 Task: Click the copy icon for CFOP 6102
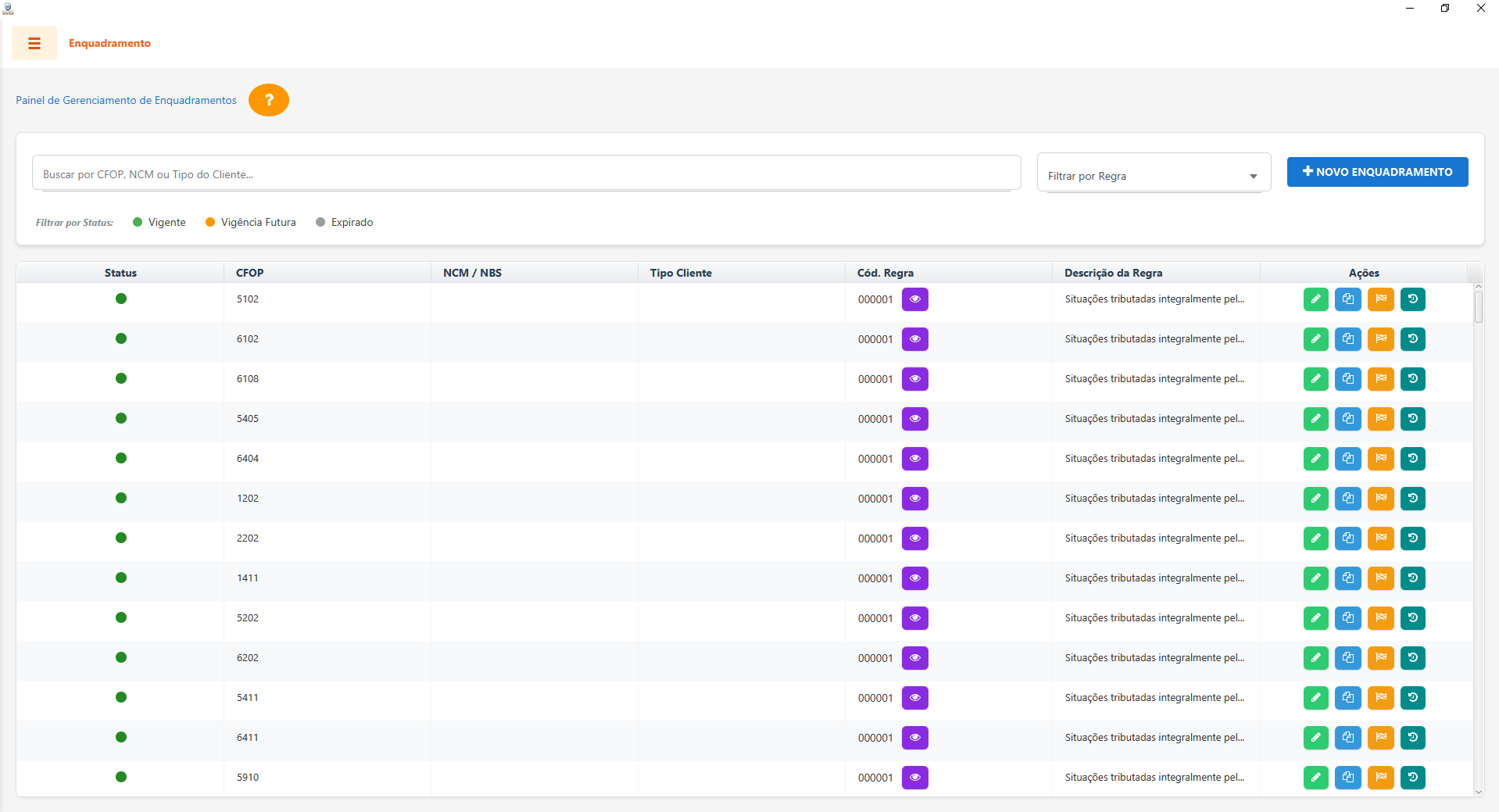coord(1348,339)
